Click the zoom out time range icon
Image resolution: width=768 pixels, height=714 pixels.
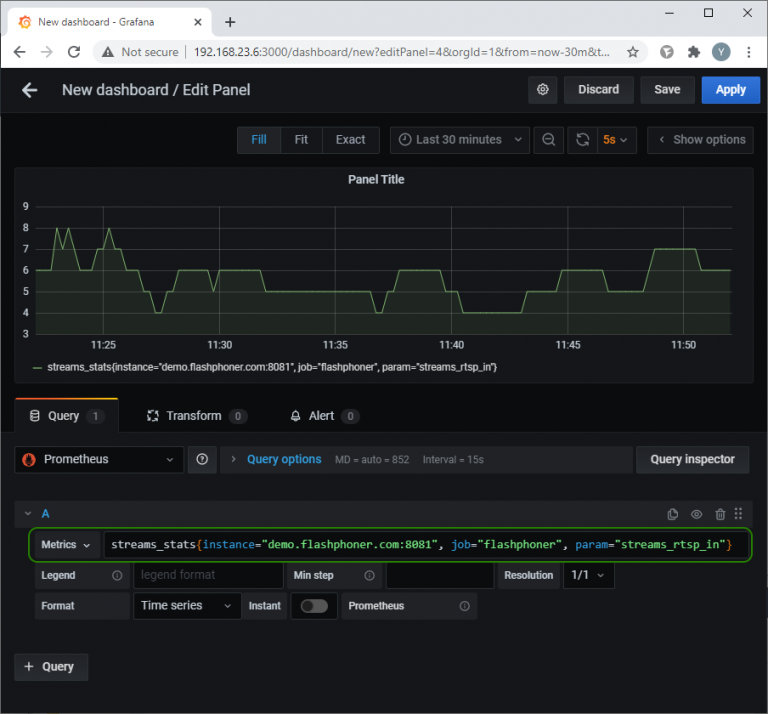point(548,140)
